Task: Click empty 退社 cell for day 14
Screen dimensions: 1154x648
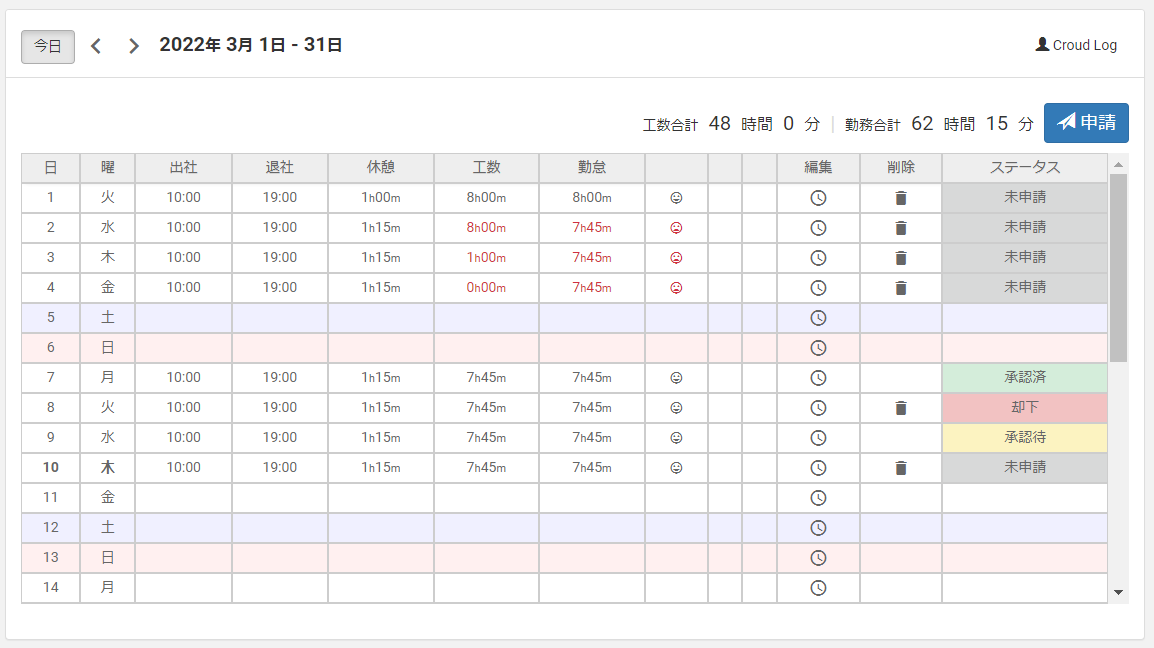Action: pyautogui.click(x=280, y=588)
